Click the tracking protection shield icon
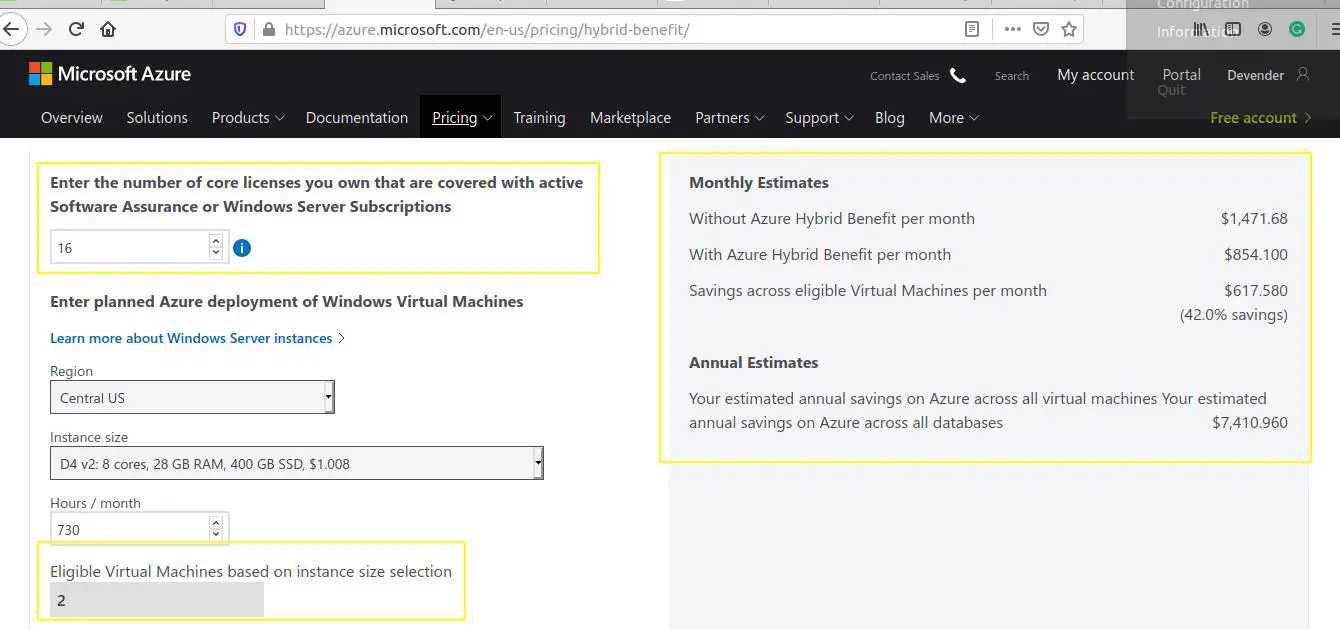The width and height of the screenshot is (1340, 630). pos(239,29)
